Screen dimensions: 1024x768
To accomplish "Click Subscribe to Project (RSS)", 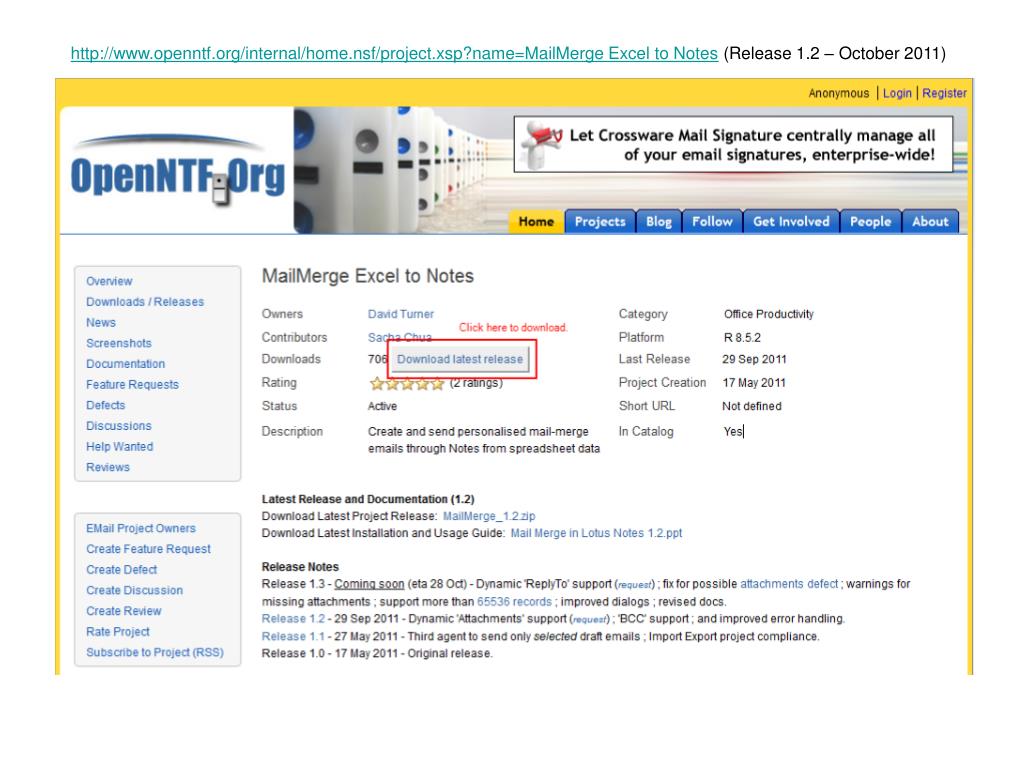I will pos(155,652).
